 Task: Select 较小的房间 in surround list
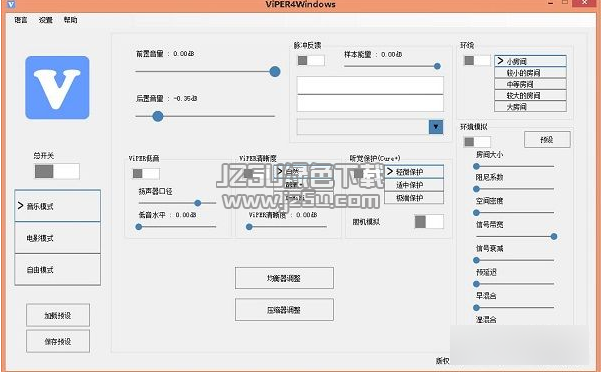[530, 73]
